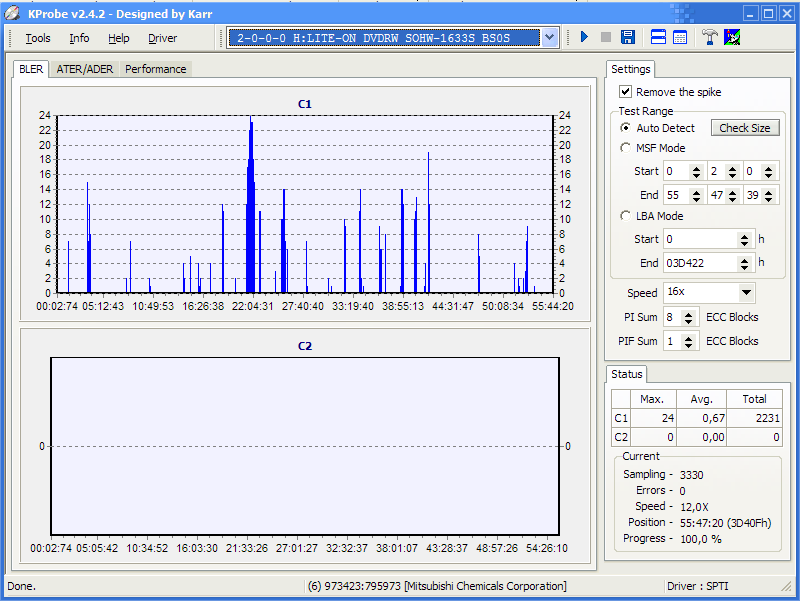Open the Info menu
Screen dimensions: 800x601
pos(79,38)
